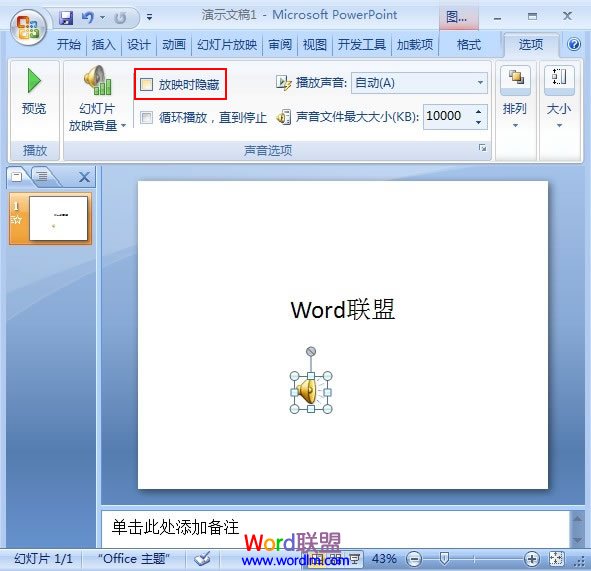Switch to the 格式 contextual tab

tap(469, 45)
